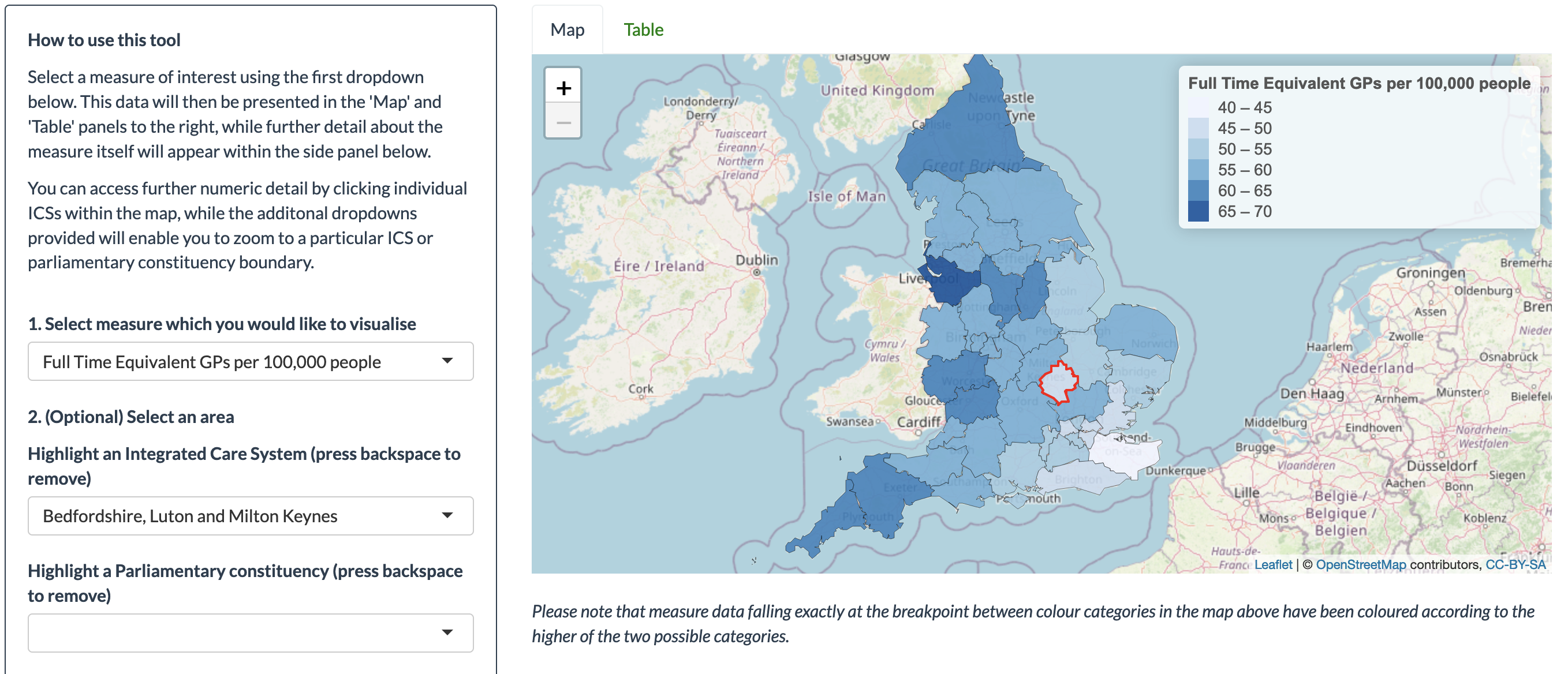
Task: Select the Map tab
Action: pyautogui.click(x=567, y=30)
